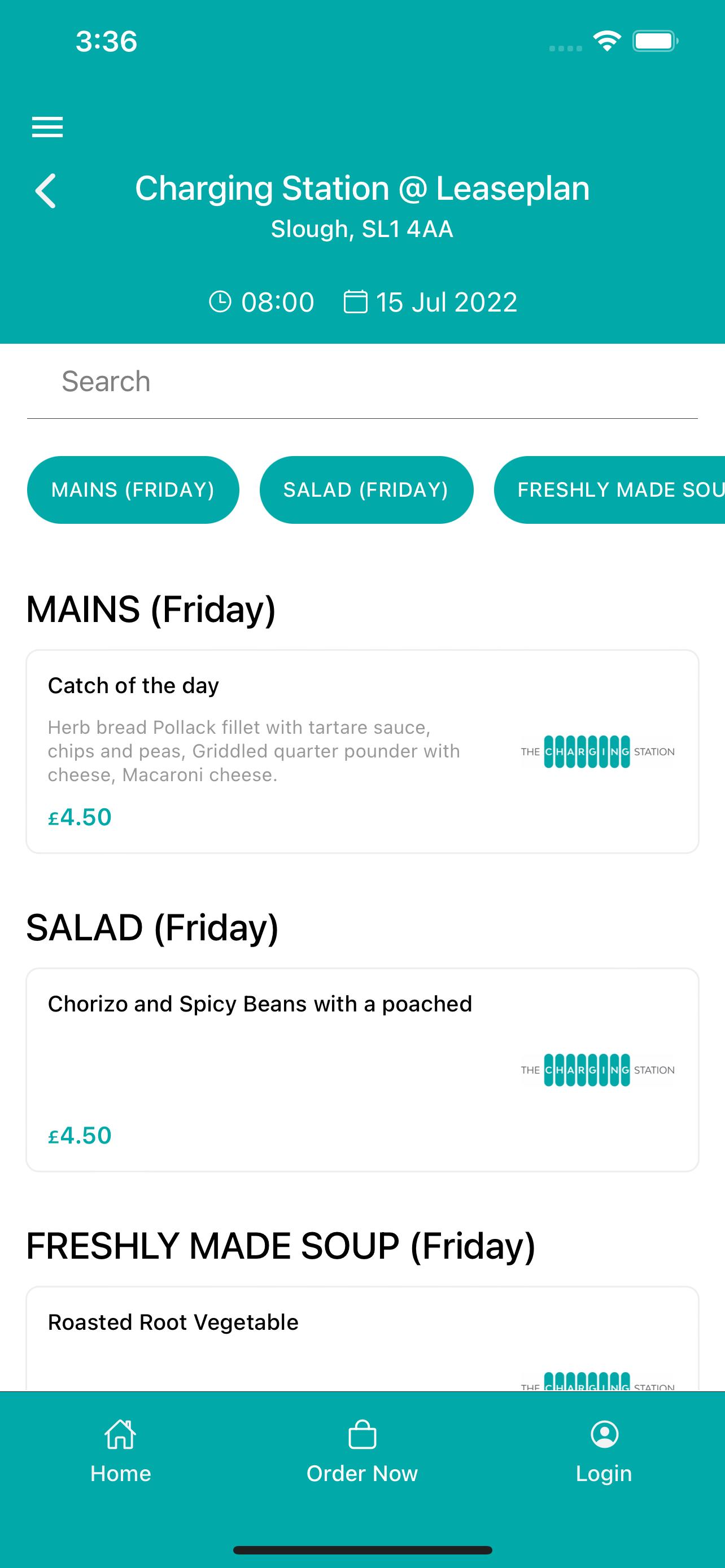
Task: Focus the Search input field
Action: click(x=362, y=382)
